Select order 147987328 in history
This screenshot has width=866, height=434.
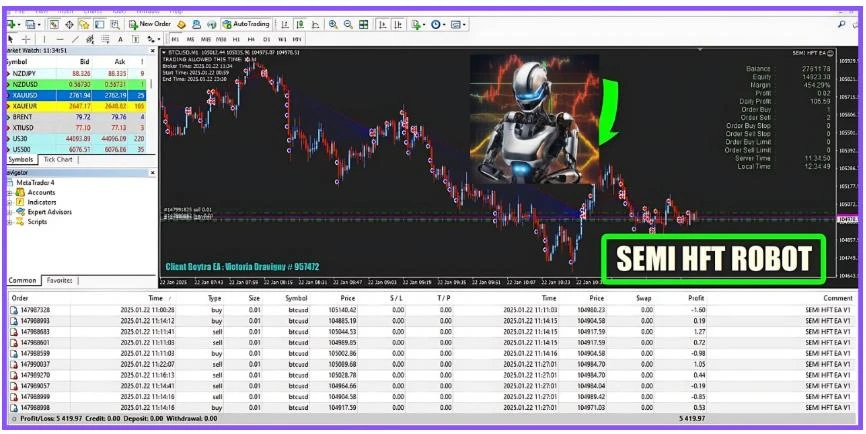433,310
